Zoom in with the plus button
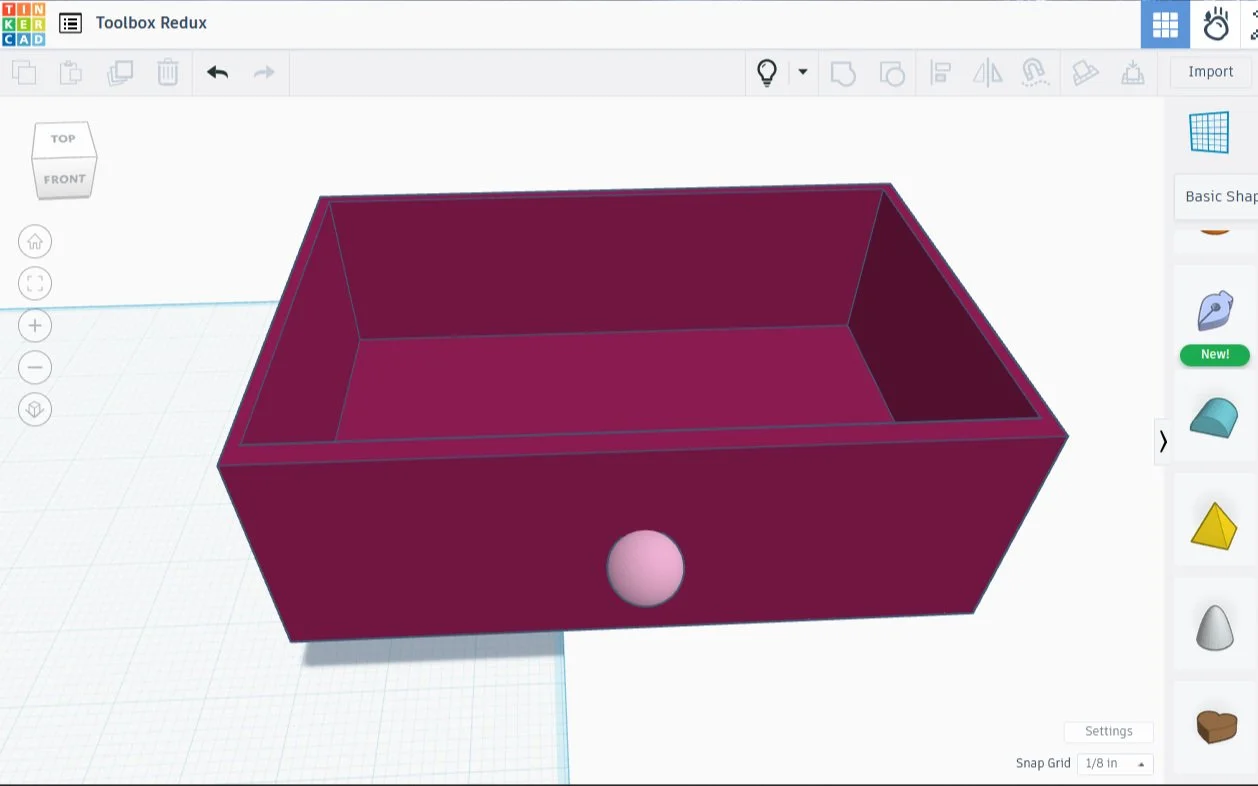Image resolution: width=1258 pixels, height=786 pixels. click(35, 325)
